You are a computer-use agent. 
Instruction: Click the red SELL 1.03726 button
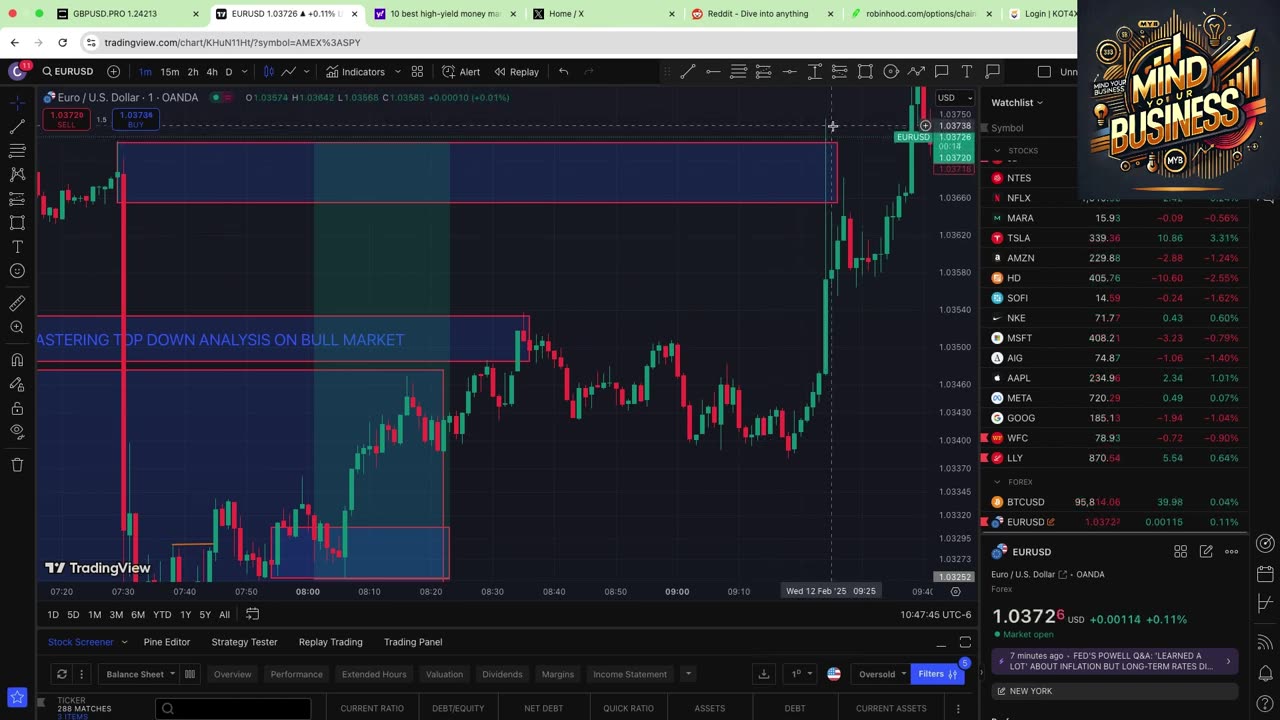66,119
